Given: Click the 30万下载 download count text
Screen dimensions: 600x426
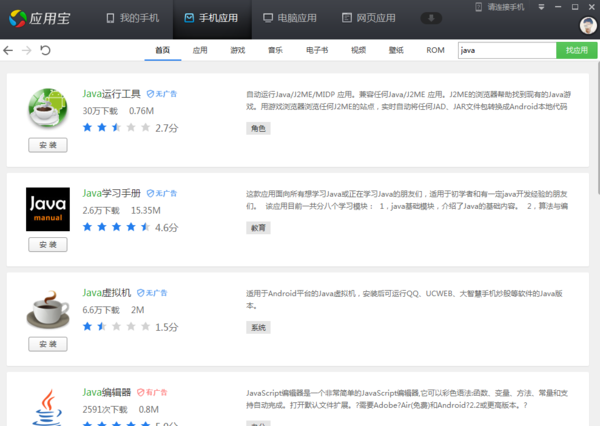Looking at the screenshot, I should click(x=100, y=111).
